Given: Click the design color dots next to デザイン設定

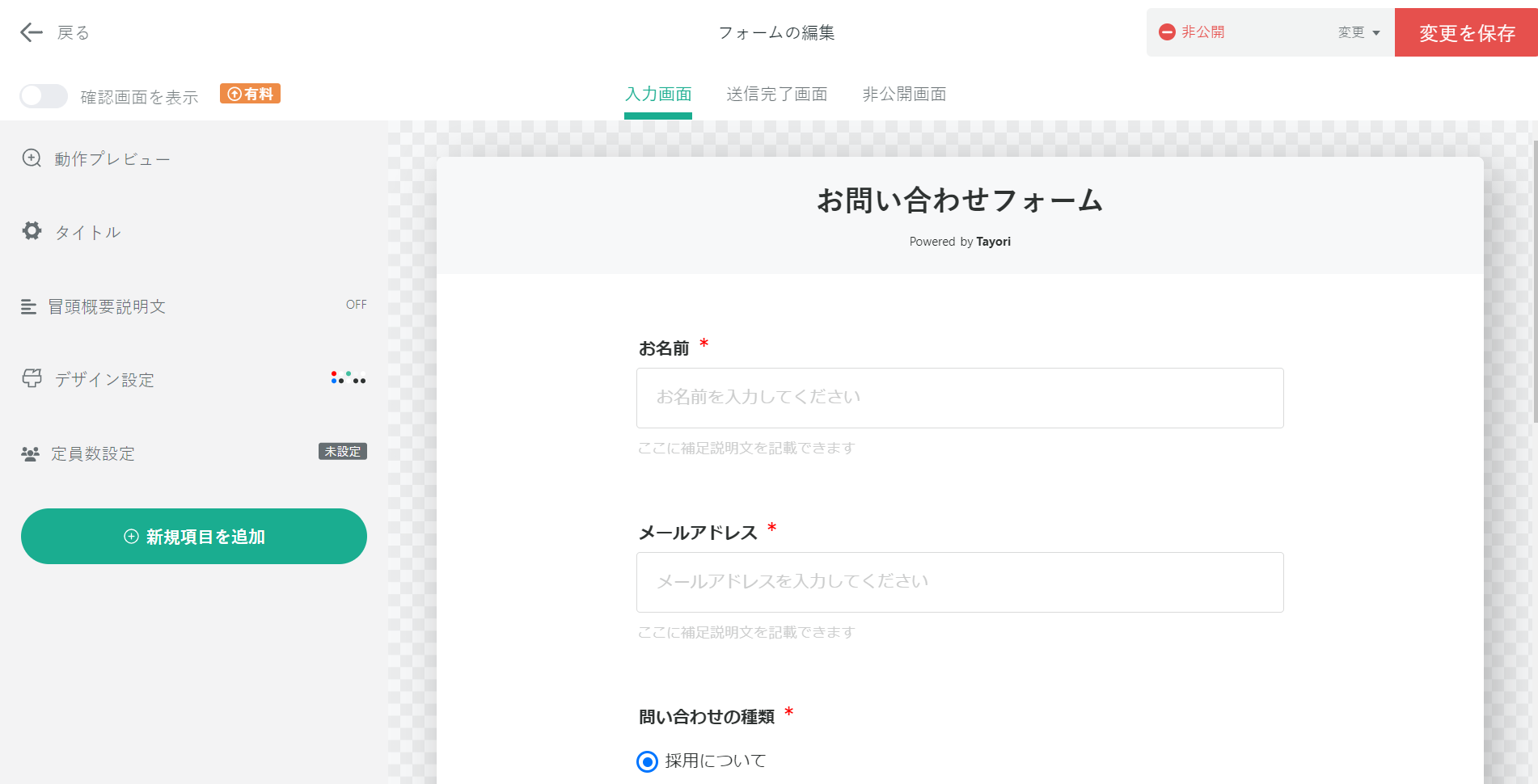Looking at the screenshot, I should pos(347,378).
